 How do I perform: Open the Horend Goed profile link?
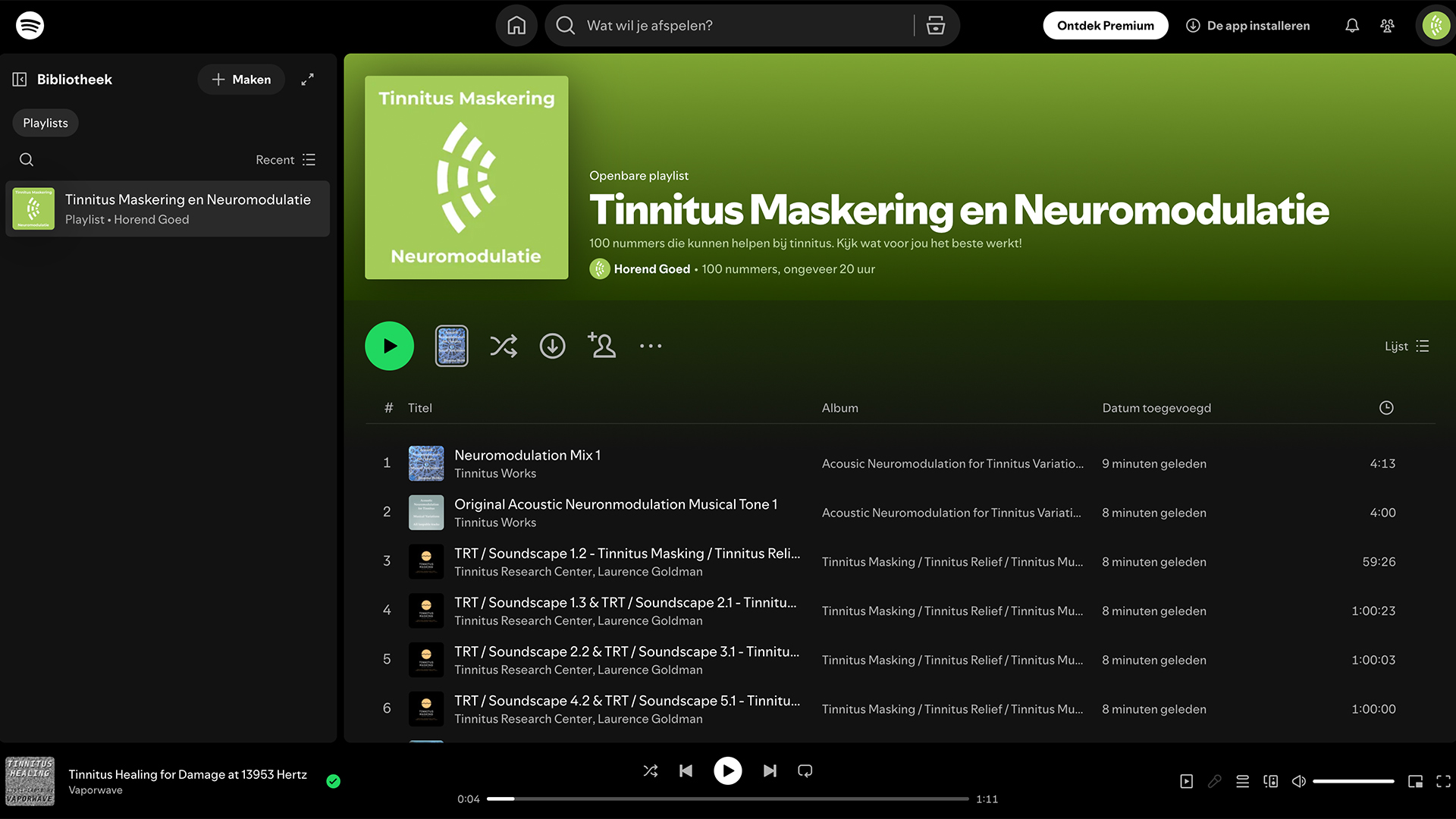point(651,269)
